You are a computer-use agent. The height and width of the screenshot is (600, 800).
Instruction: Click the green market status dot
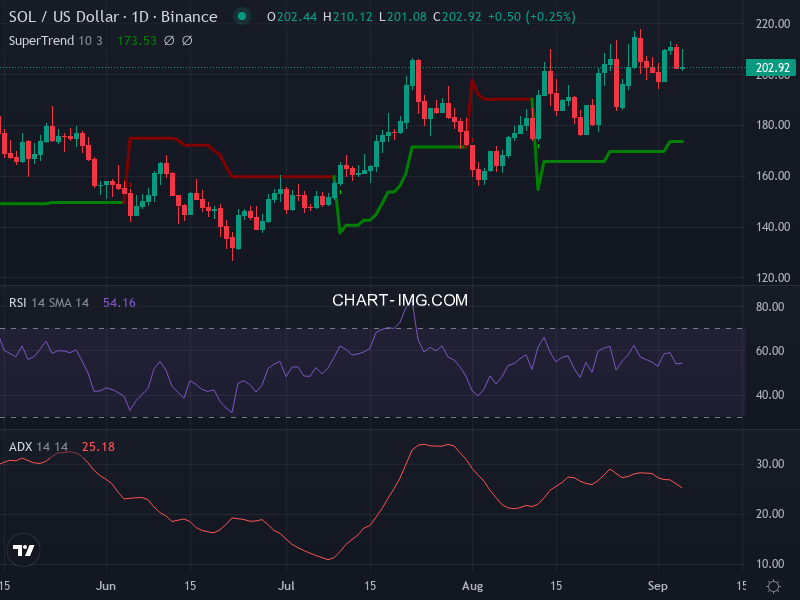pos(240,17)
